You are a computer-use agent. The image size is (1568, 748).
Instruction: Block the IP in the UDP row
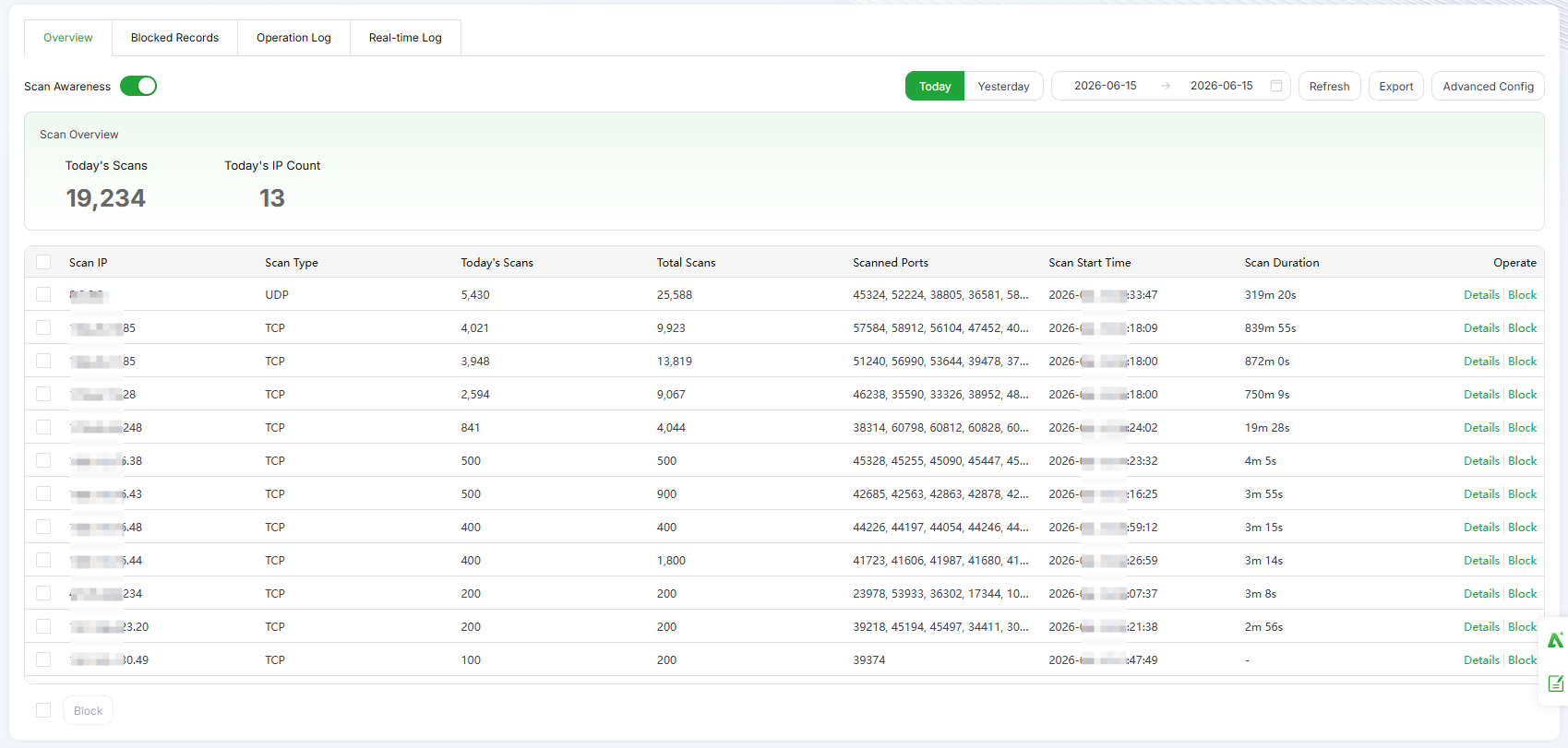point(1522,294)
